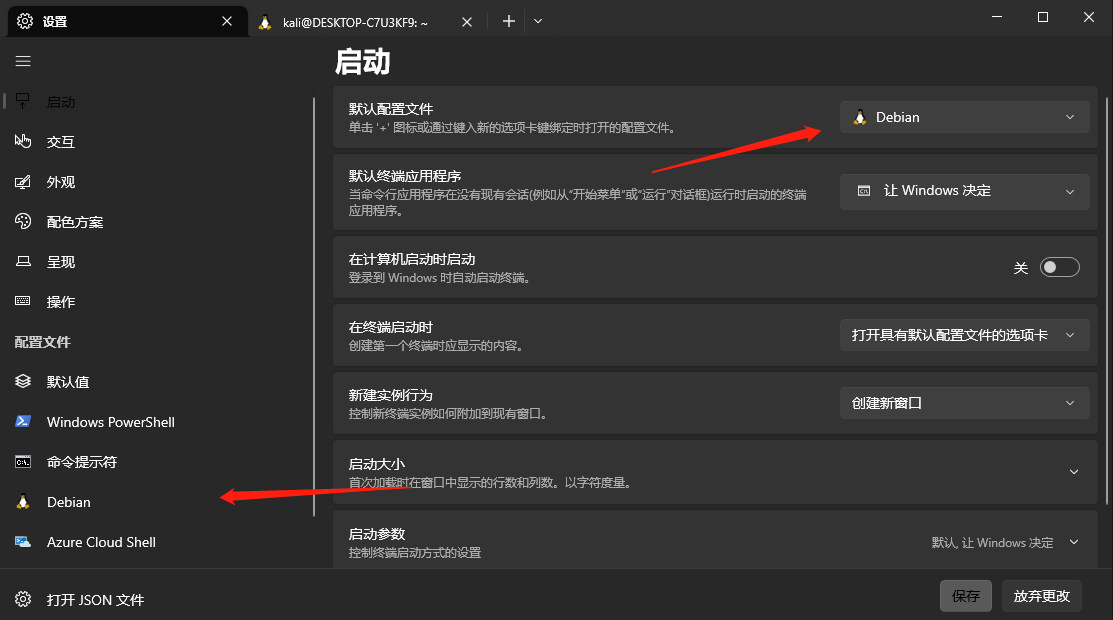Select the Debian profile in sidebar
Viewport: 1113px width, 620px height.
point(68,502)
